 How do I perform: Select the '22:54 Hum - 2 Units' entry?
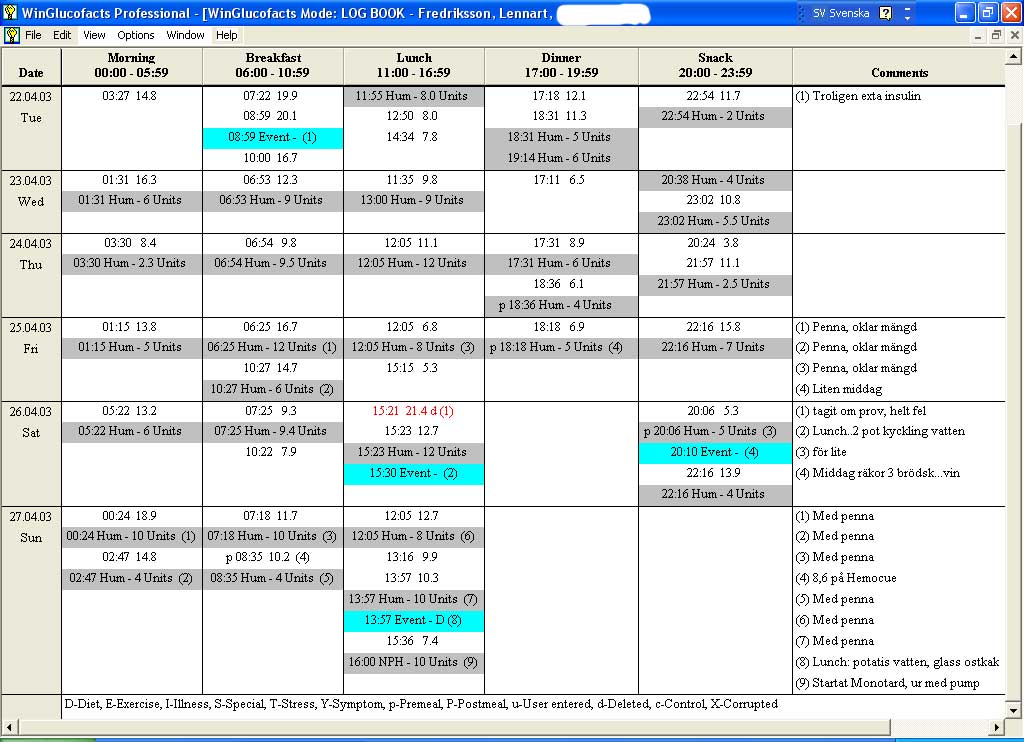(x=714, y=117)
